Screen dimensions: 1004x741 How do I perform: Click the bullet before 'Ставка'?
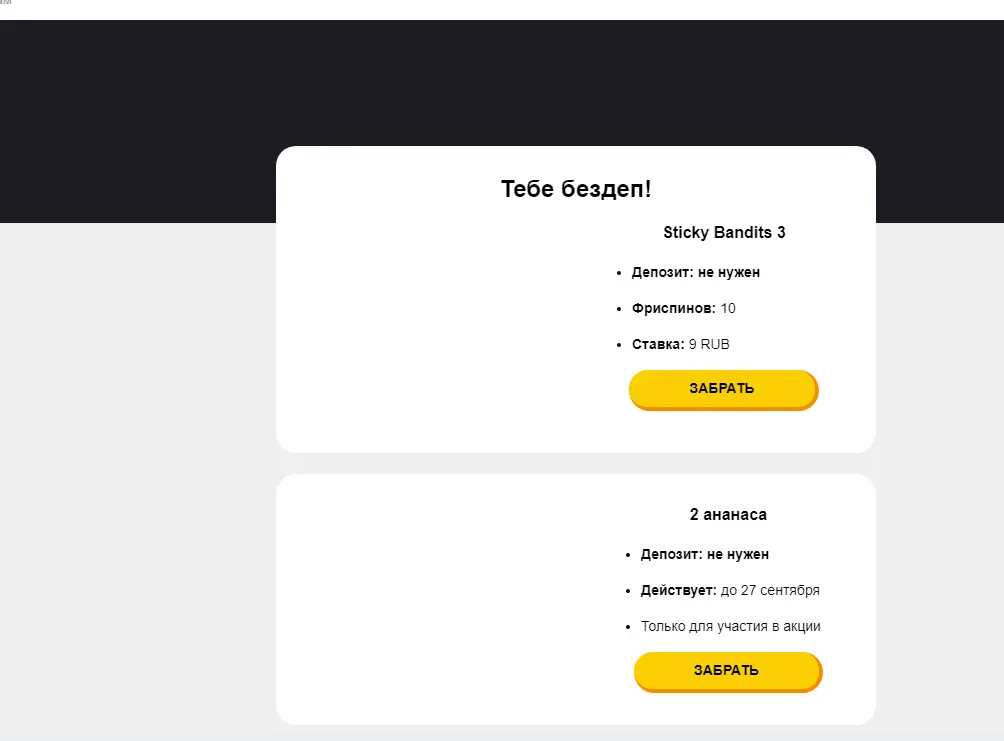[619, 345]
